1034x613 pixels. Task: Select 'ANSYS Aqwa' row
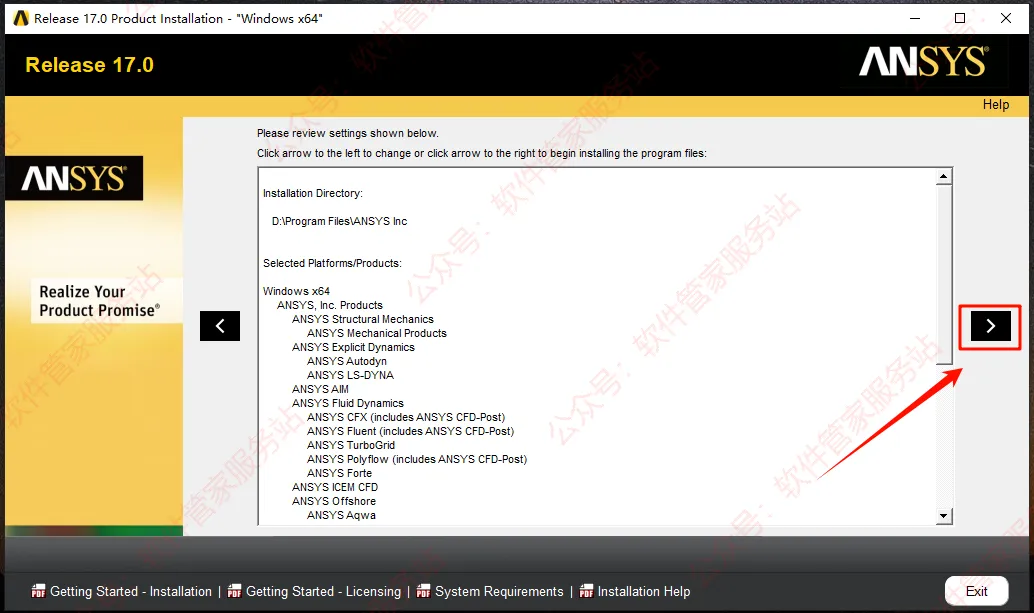click(341, 515)
